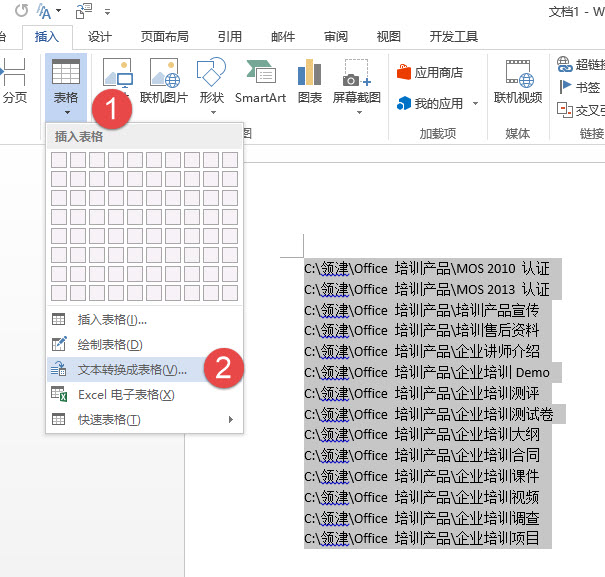Click the line ending 企业培训调查

422,518
